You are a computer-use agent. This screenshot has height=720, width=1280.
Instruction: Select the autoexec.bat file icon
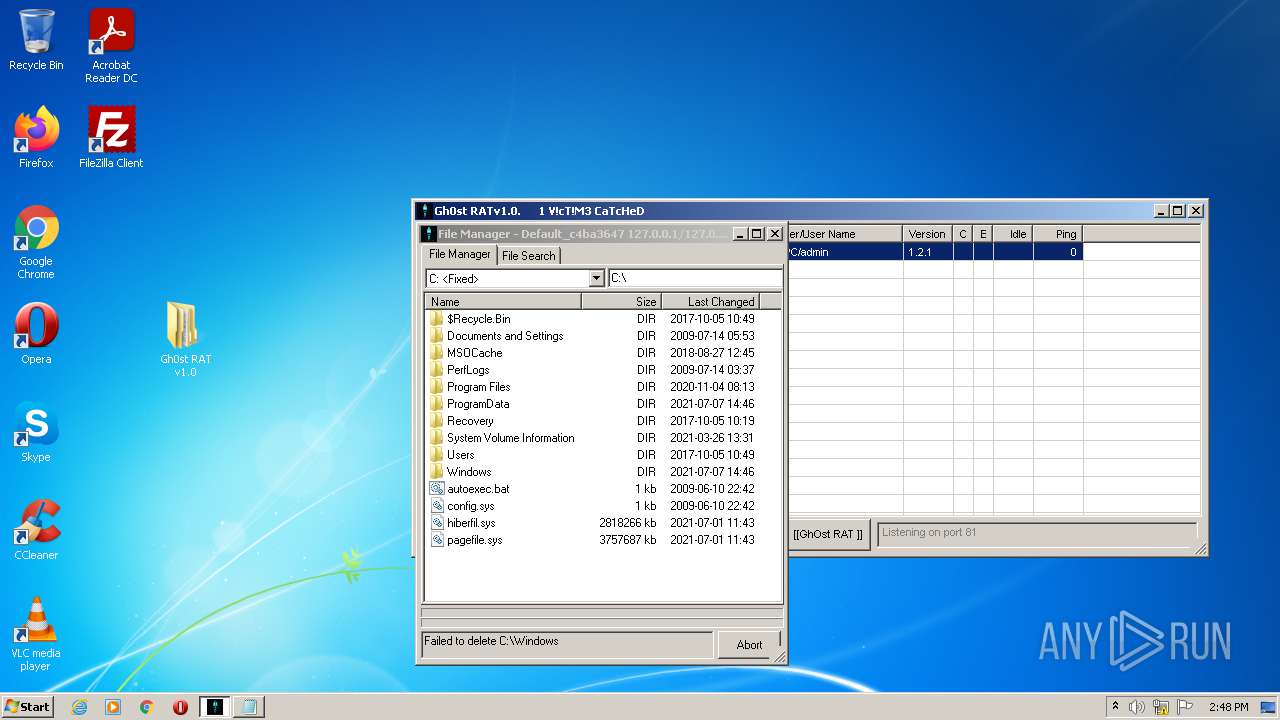tap(437, 489)
